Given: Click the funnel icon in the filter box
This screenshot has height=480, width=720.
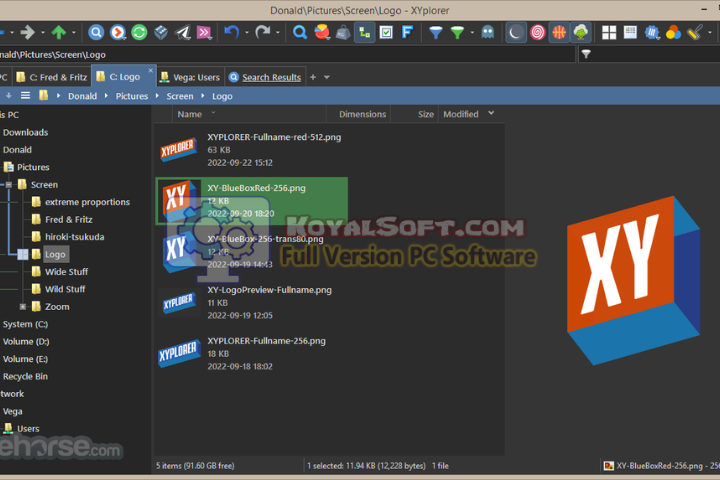Looking at the screenshot, I should (x=586, y=54).
